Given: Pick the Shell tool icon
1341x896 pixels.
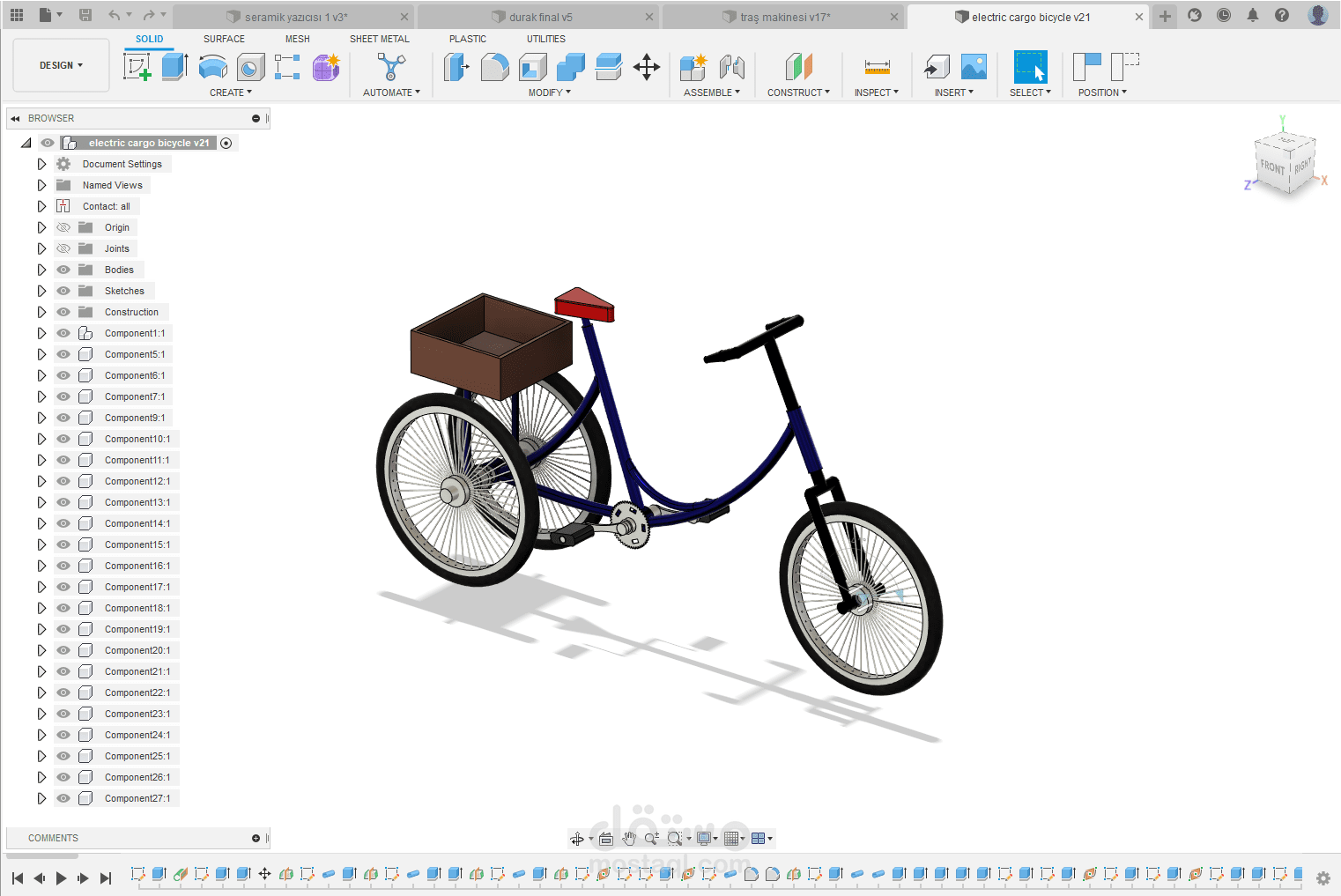Looking at the screenshot, I should tap(533, 67).
